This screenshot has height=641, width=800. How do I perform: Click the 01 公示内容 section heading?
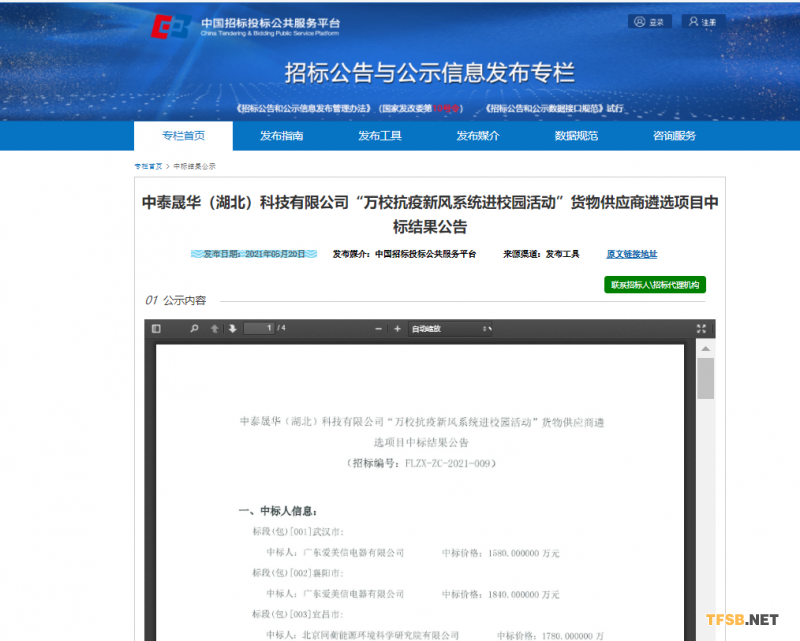click(x=176, y=300)
